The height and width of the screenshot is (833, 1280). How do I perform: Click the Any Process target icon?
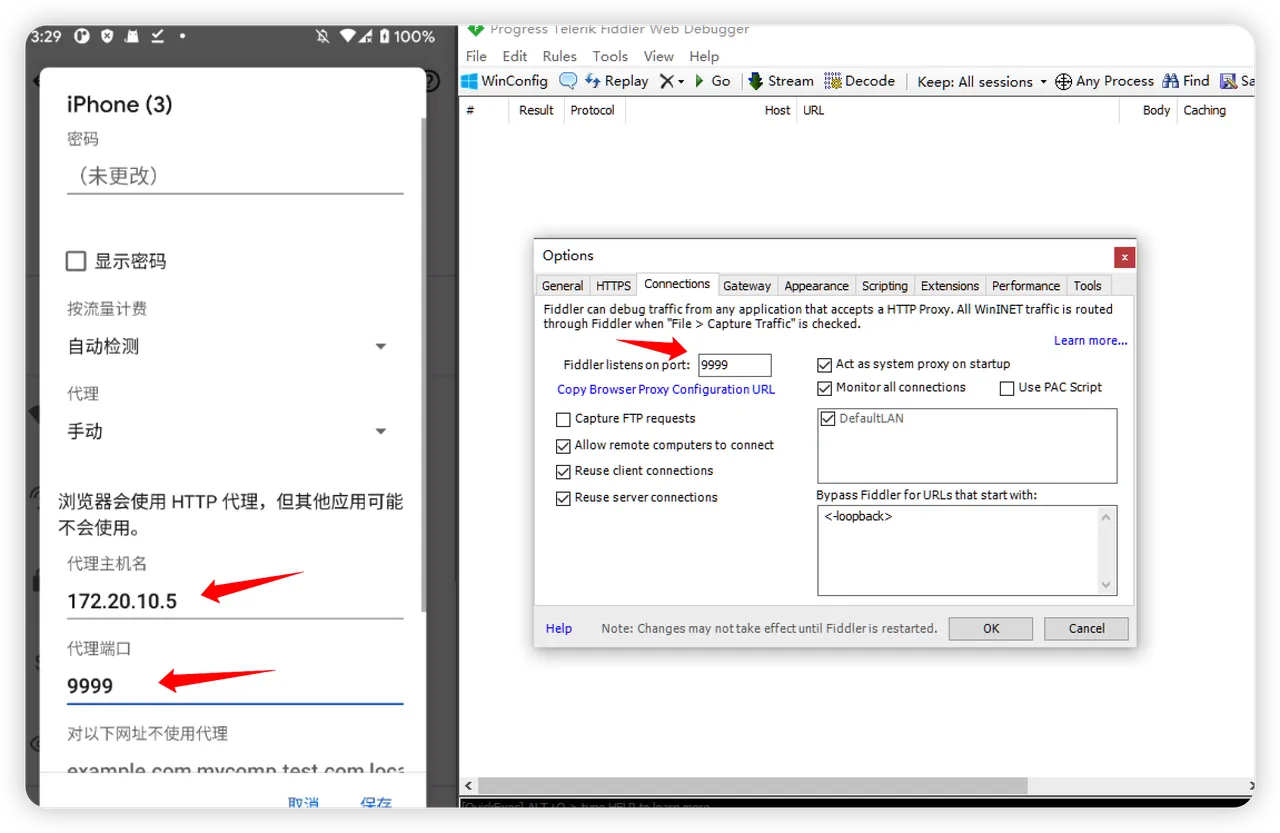1064,81
